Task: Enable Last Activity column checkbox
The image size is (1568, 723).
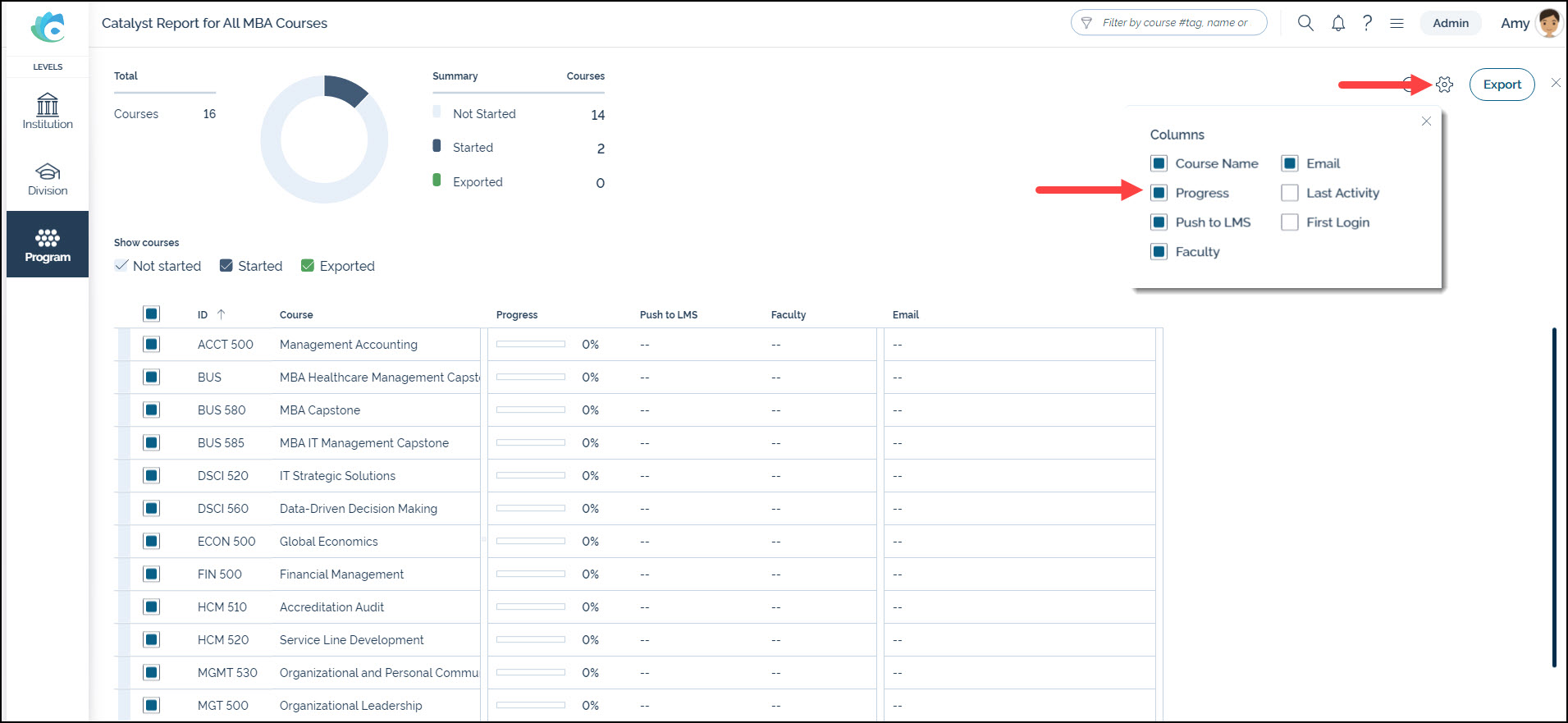Action: tap(1290, 193)
